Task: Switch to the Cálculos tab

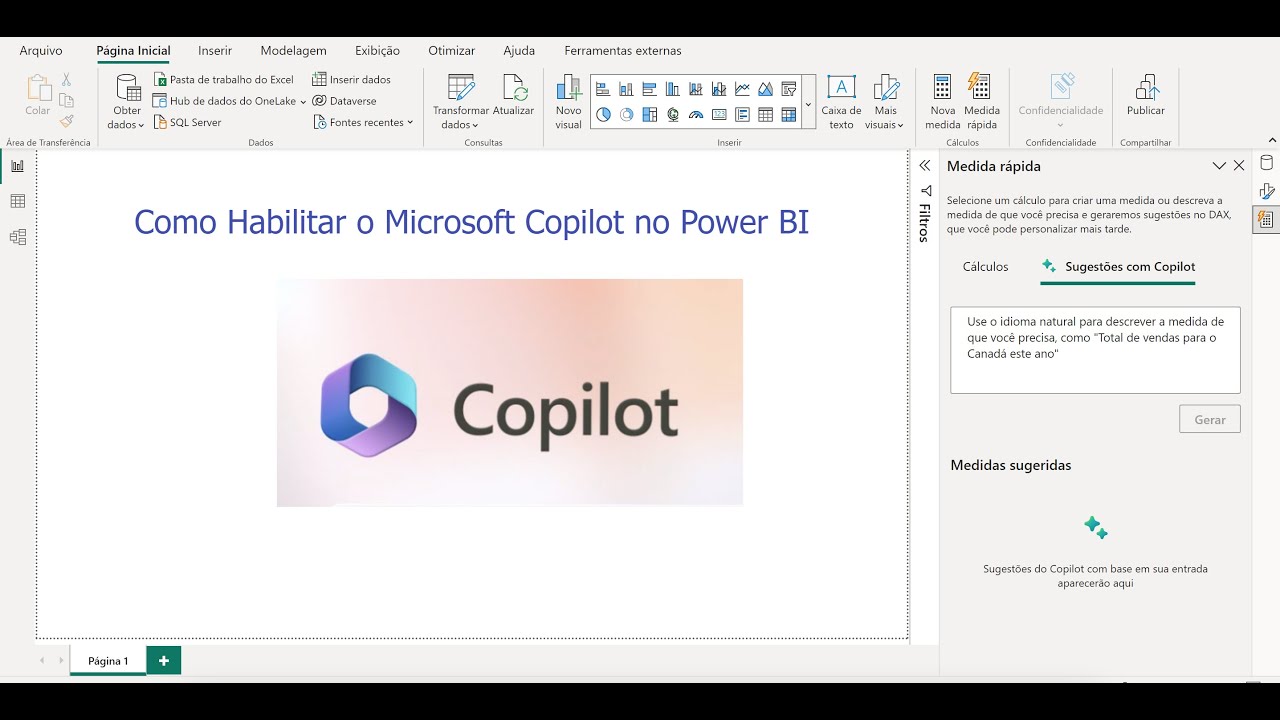Action: pos(985,267)
